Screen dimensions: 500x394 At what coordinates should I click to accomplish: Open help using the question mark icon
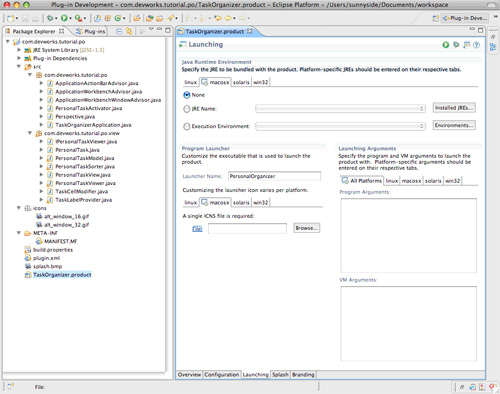477,45
